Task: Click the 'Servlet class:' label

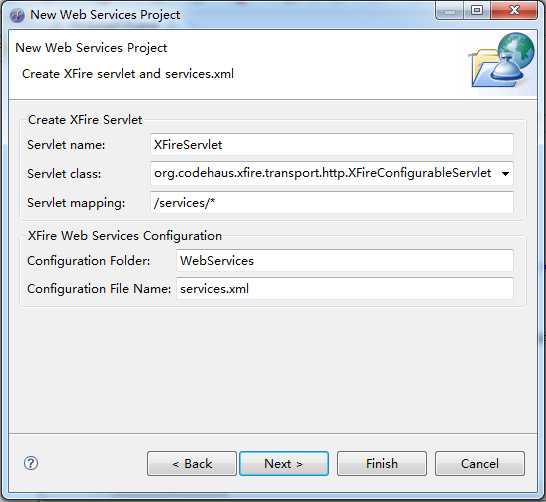Action: point(64,173)
